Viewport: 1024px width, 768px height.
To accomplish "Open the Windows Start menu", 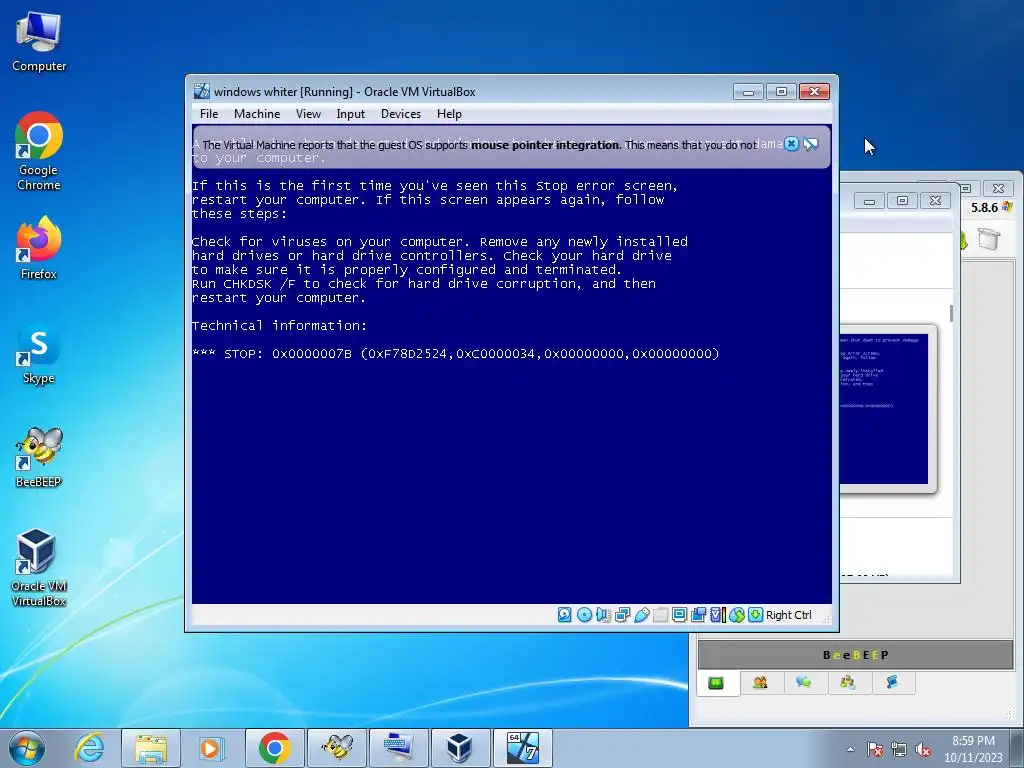I will [x=27, y=748].
